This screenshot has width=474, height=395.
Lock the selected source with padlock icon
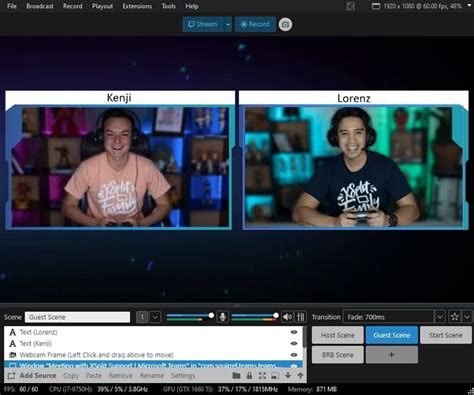pyautogui.click(x=249, y=376)
